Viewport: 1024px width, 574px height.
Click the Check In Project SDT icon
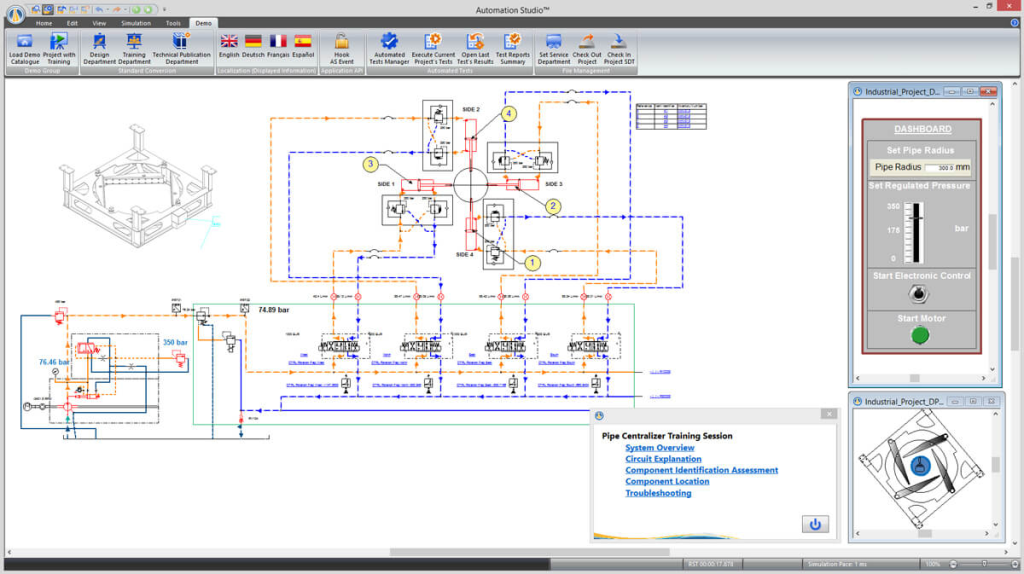point(618,49)
